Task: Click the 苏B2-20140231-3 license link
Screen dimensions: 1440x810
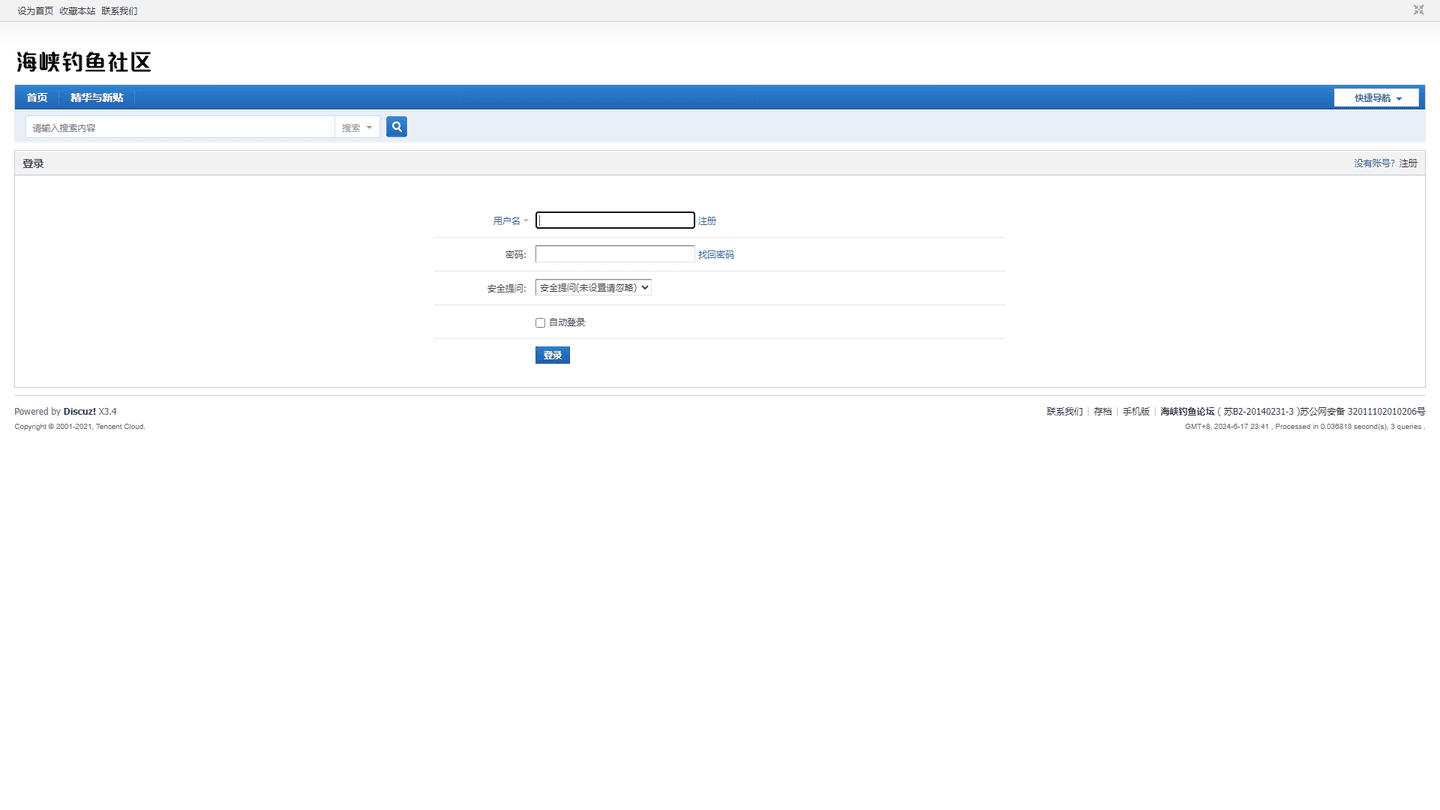Action: 1258,412
